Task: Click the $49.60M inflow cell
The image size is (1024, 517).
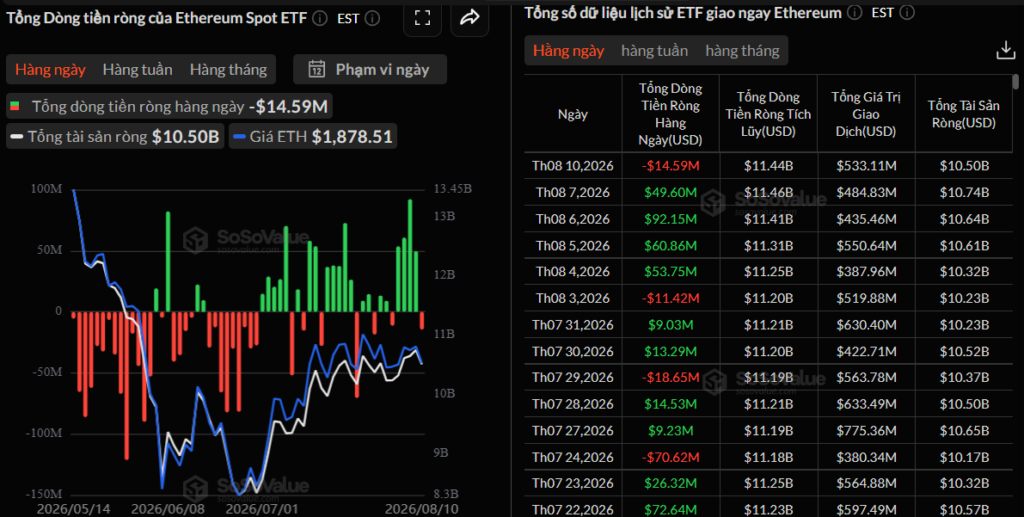Action: pyautogui.click(x=670, y=193)
